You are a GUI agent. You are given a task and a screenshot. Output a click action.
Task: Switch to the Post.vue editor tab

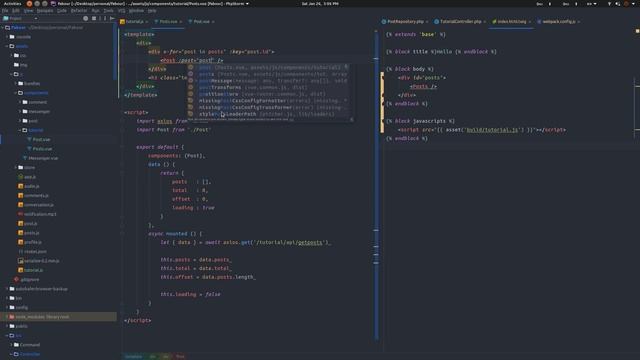tap(201, 22)
